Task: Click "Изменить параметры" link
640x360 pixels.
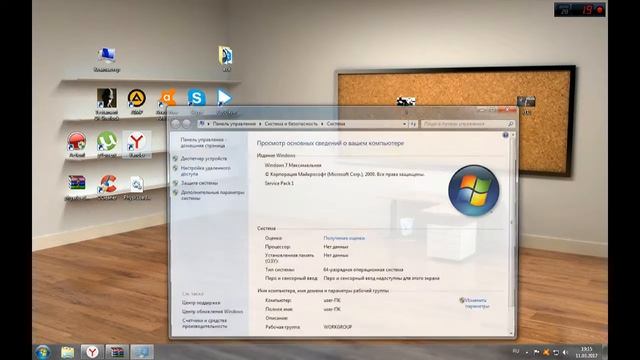Action: tap(476, 303)
